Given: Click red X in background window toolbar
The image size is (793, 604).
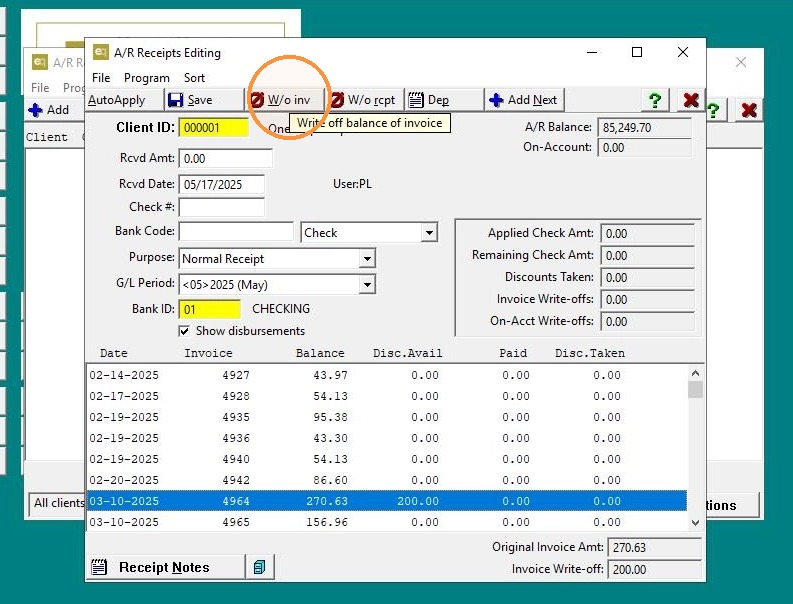Looking at the screenshot, I should click(x=748, y=110).
